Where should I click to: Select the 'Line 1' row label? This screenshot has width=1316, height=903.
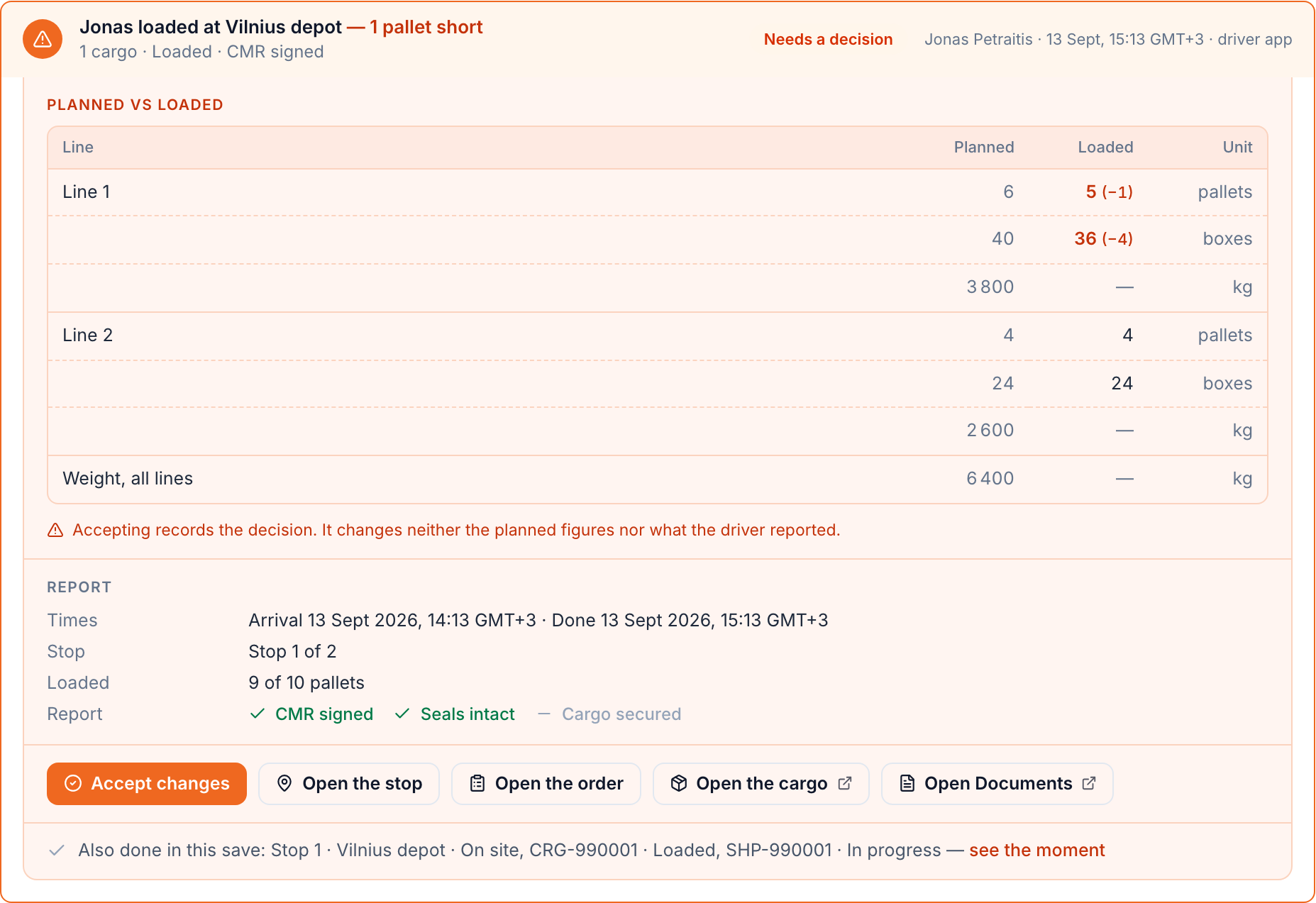point(87,192)
